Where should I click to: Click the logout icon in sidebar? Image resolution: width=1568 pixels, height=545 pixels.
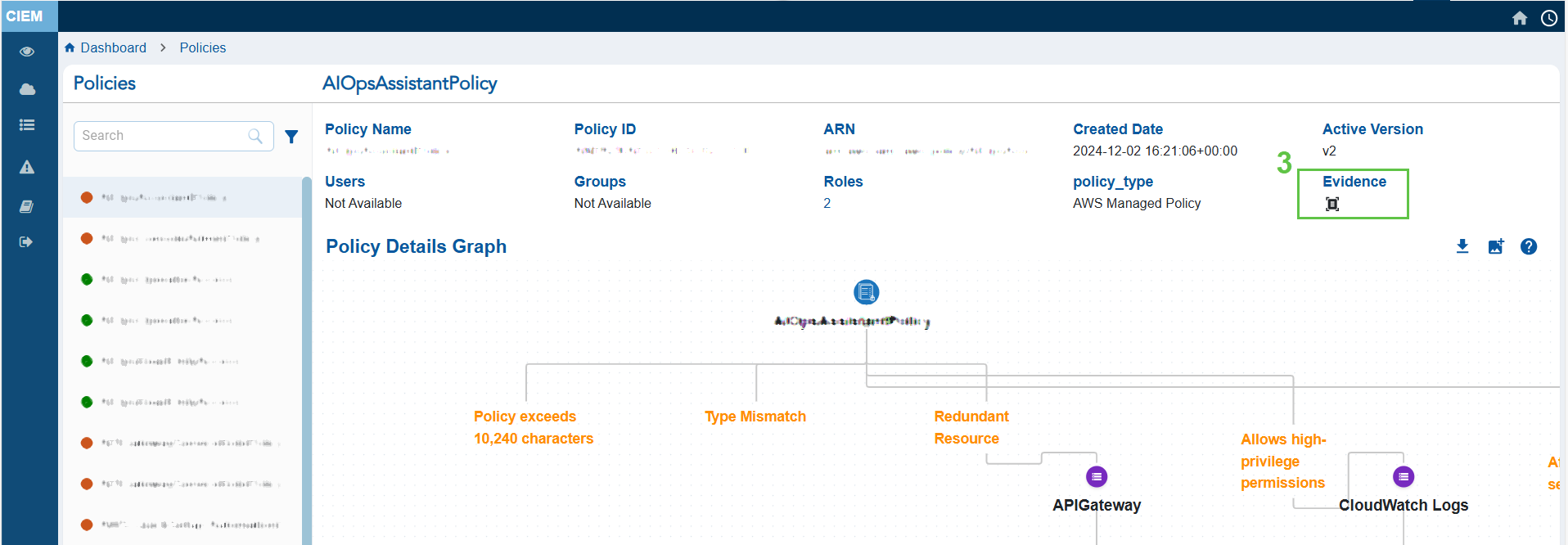tap(27, 242)
